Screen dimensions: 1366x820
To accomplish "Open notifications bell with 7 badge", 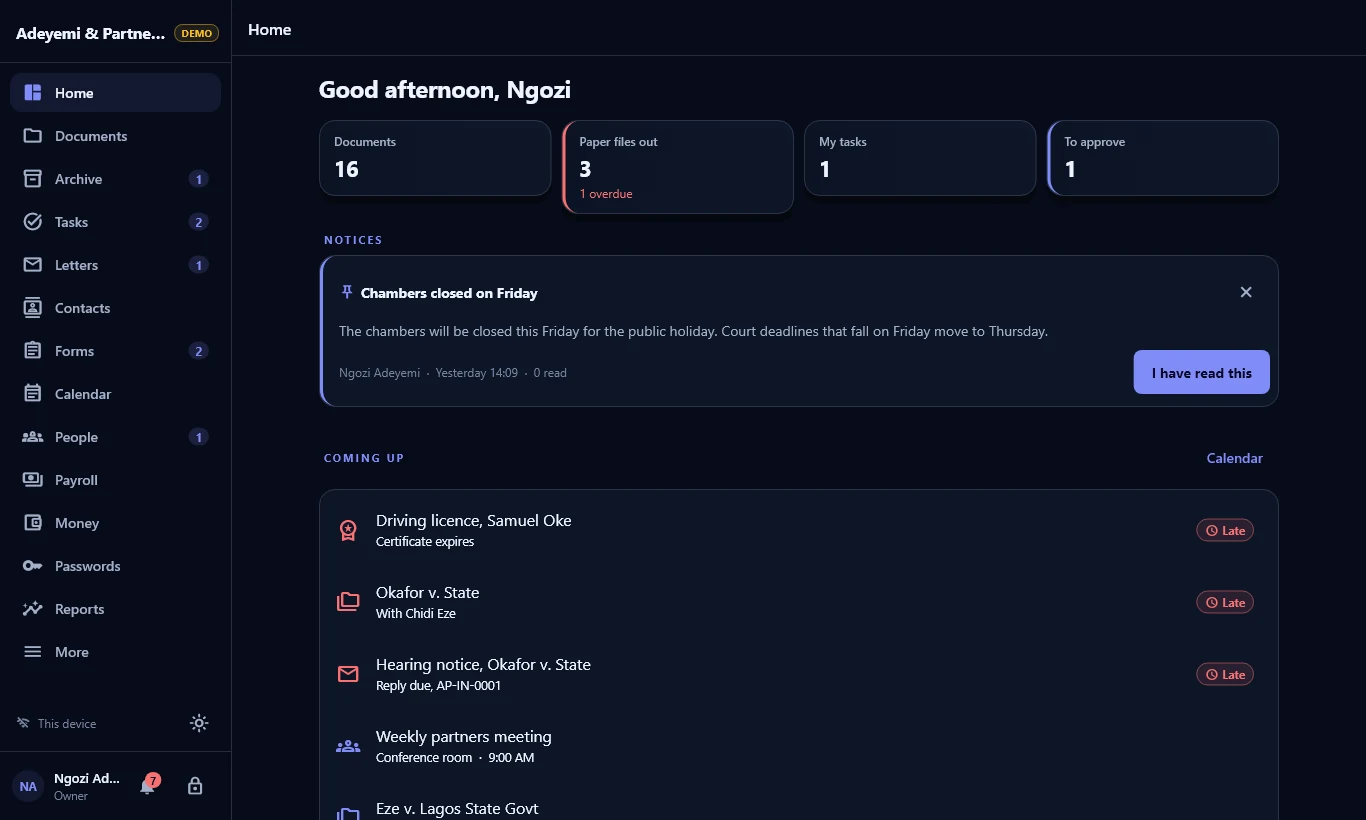I will click(x=148, y=785).
